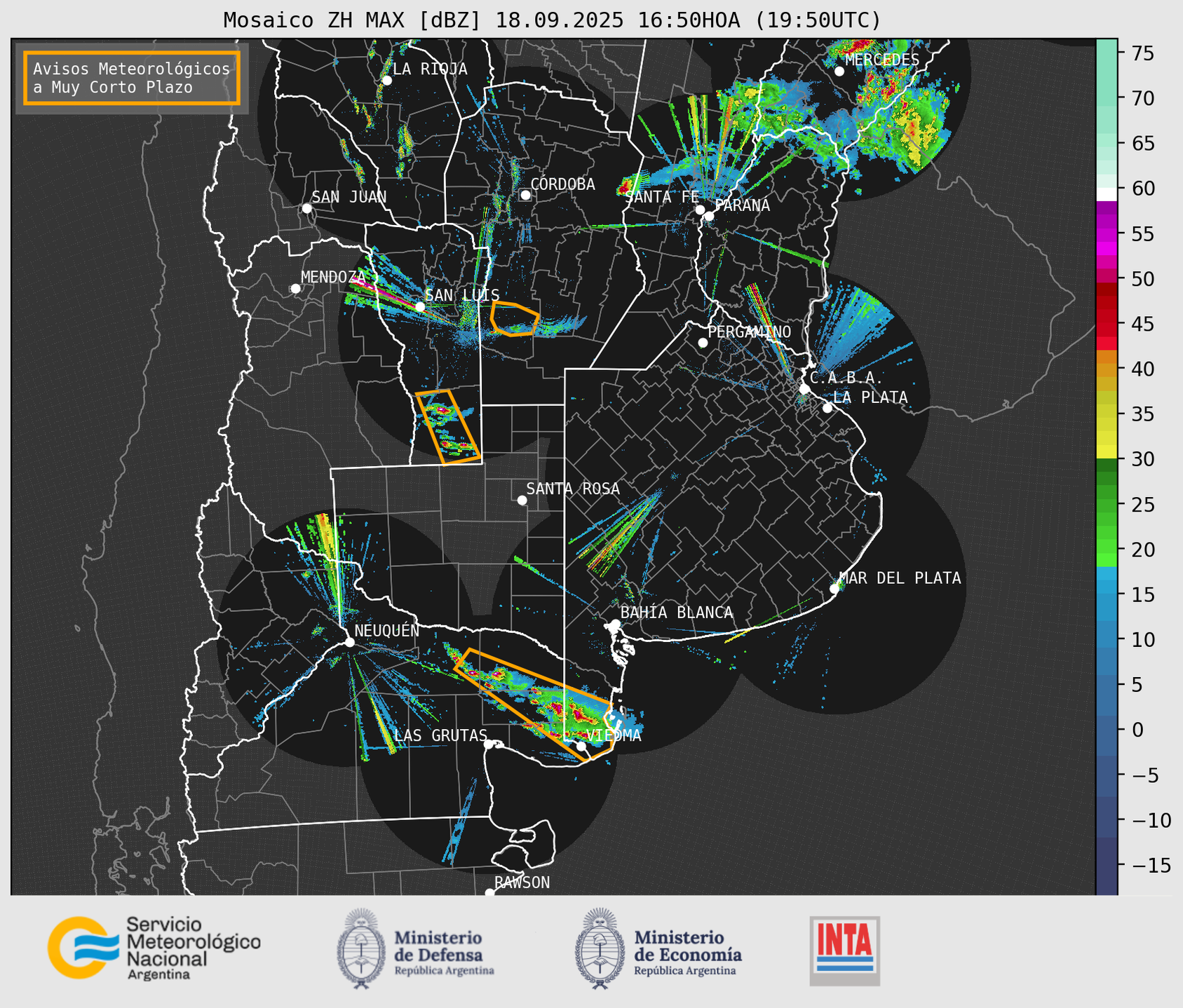Select the RAWSON city marker

(x=489, y=892)
